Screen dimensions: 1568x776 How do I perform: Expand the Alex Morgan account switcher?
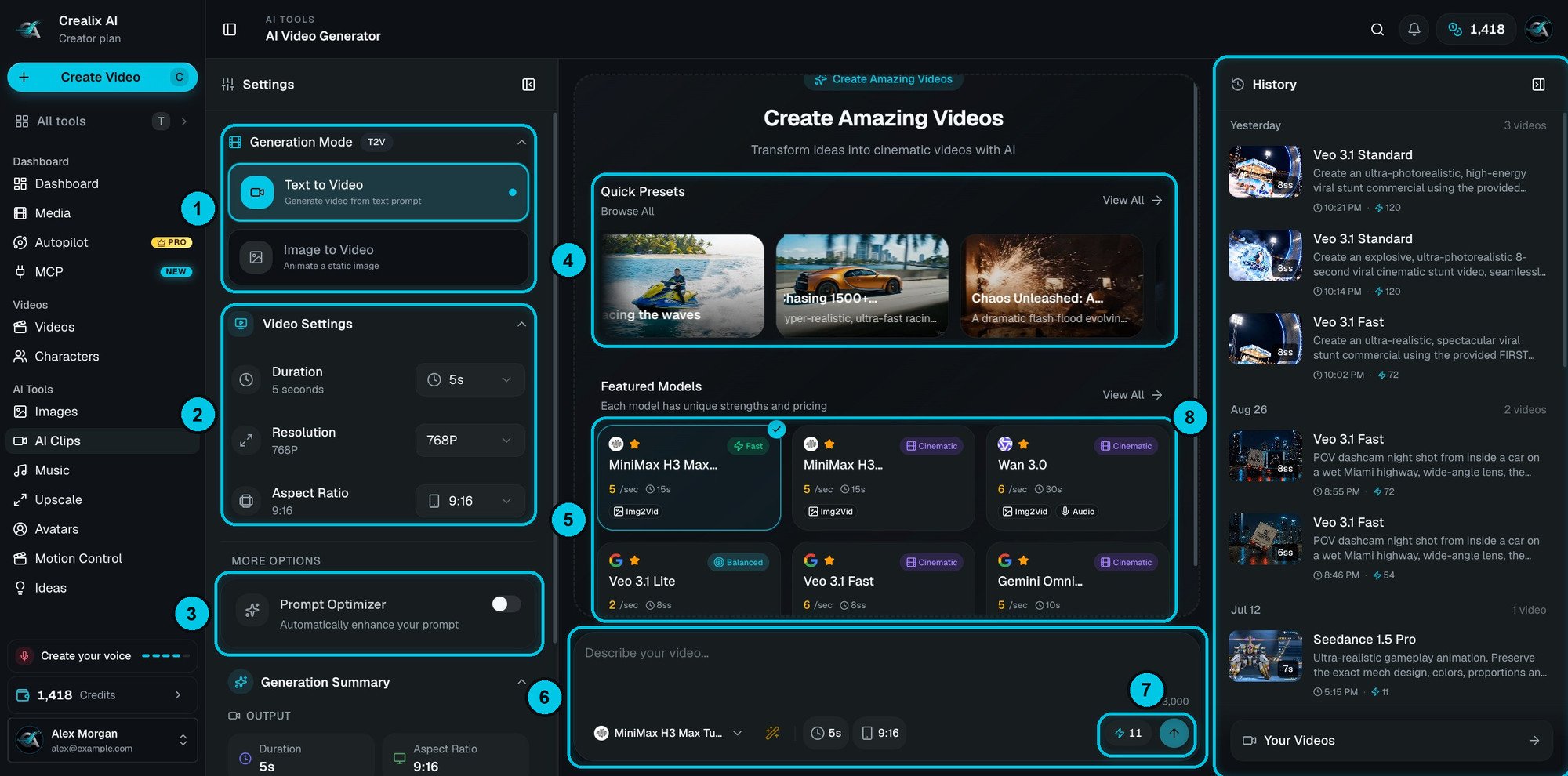(x=102, y=740)
